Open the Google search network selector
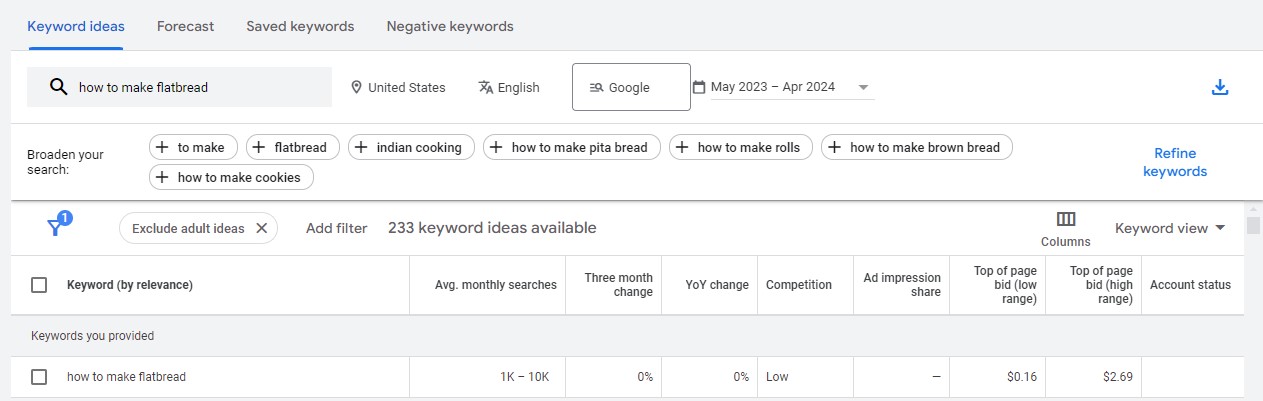 click(x=630, y=87)
